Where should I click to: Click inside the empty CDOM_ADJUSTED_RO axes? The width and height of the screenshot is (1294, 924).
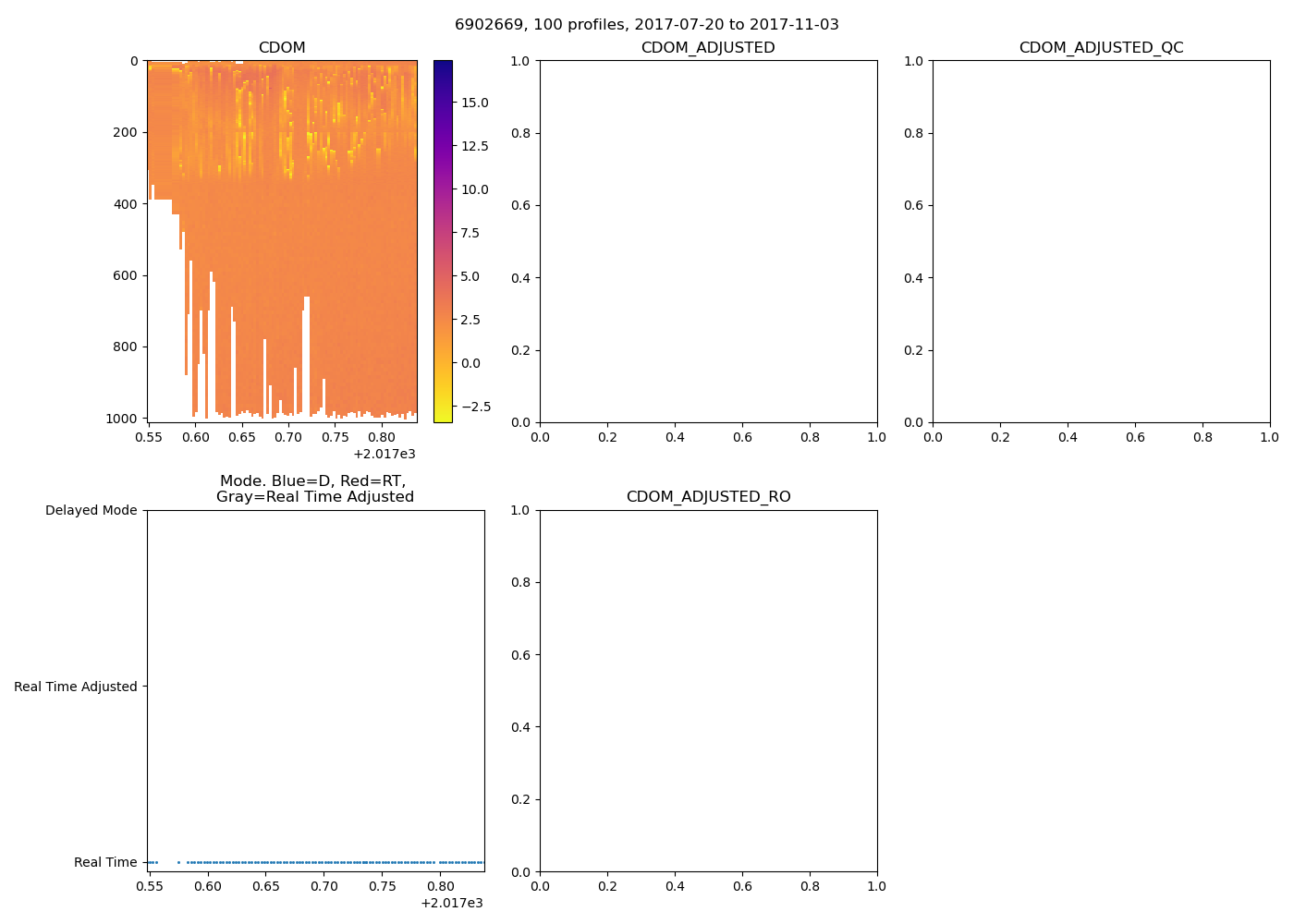[x=708, y=691]
